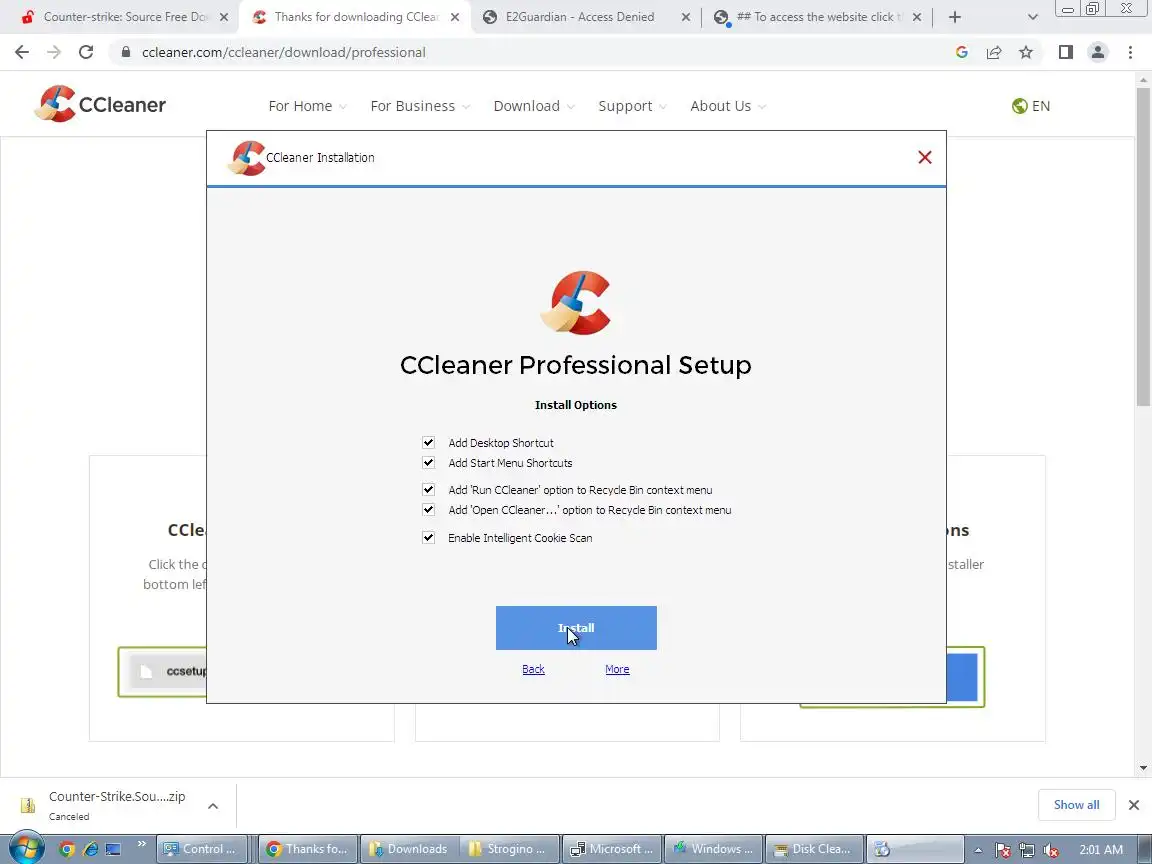
Task: Expand options for Counter-Strike zip download
Action: [212, 806]
